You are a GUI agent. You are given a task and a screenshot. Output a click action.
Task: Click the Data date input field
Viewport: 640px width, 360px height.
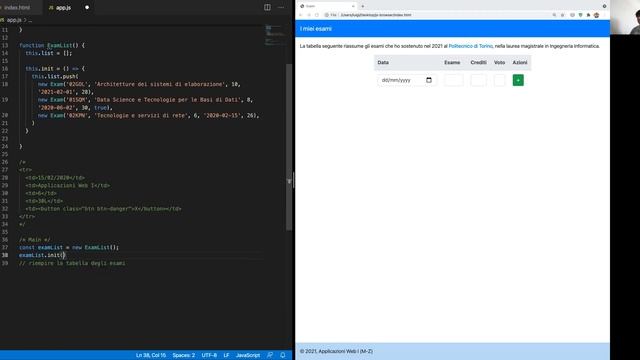pos(407,80)
